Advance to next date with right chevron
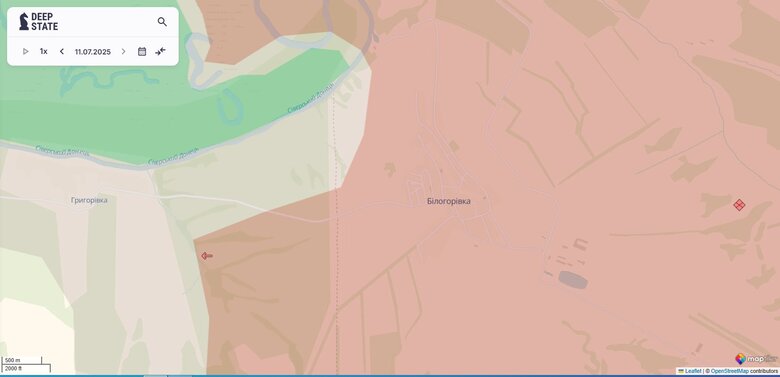 point(123,51)
